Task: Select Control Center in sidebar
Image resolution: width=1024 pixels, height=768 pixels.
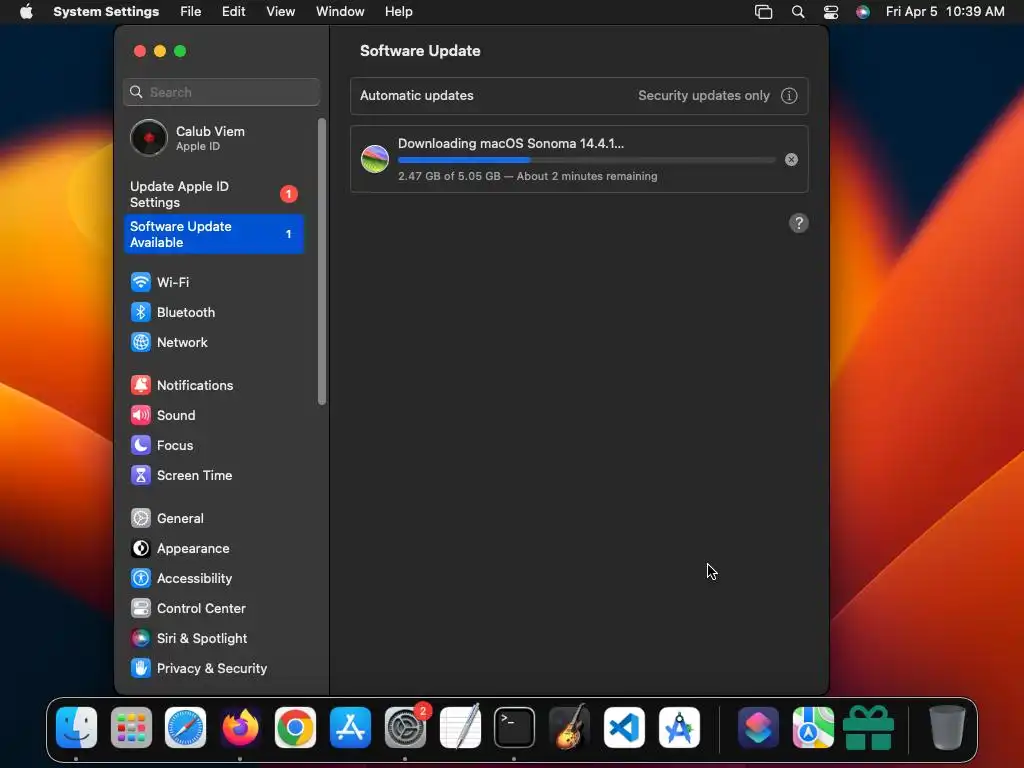Action: (214, 609)
